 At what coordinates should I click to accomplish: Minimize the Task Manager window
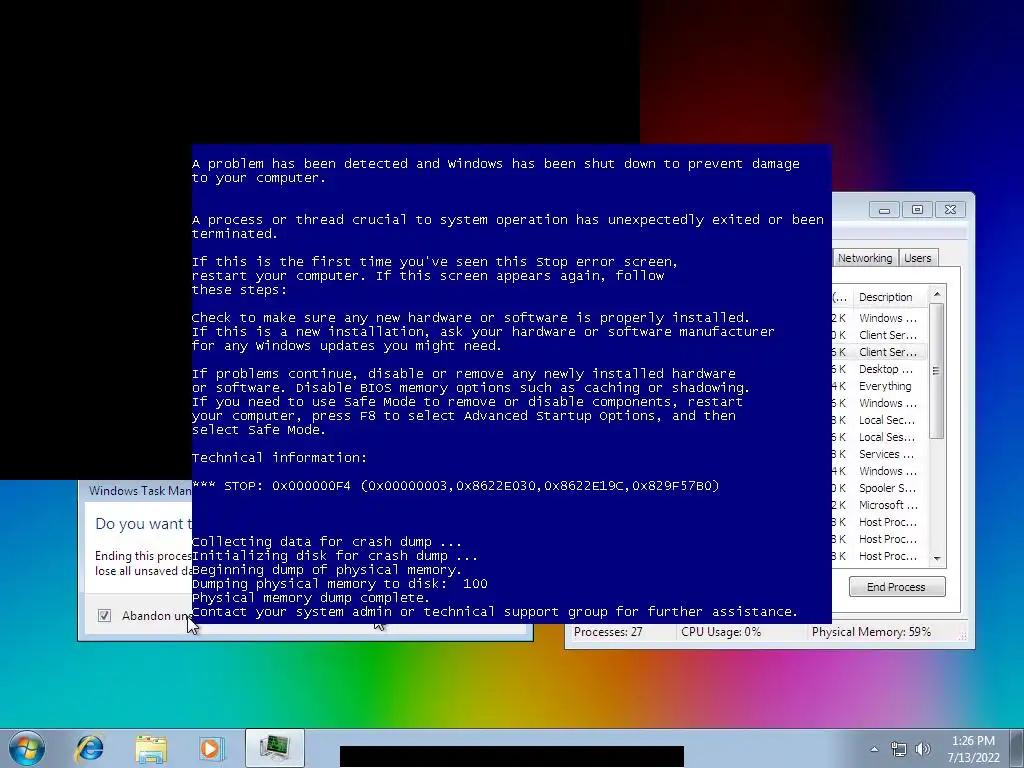point(884,210)
